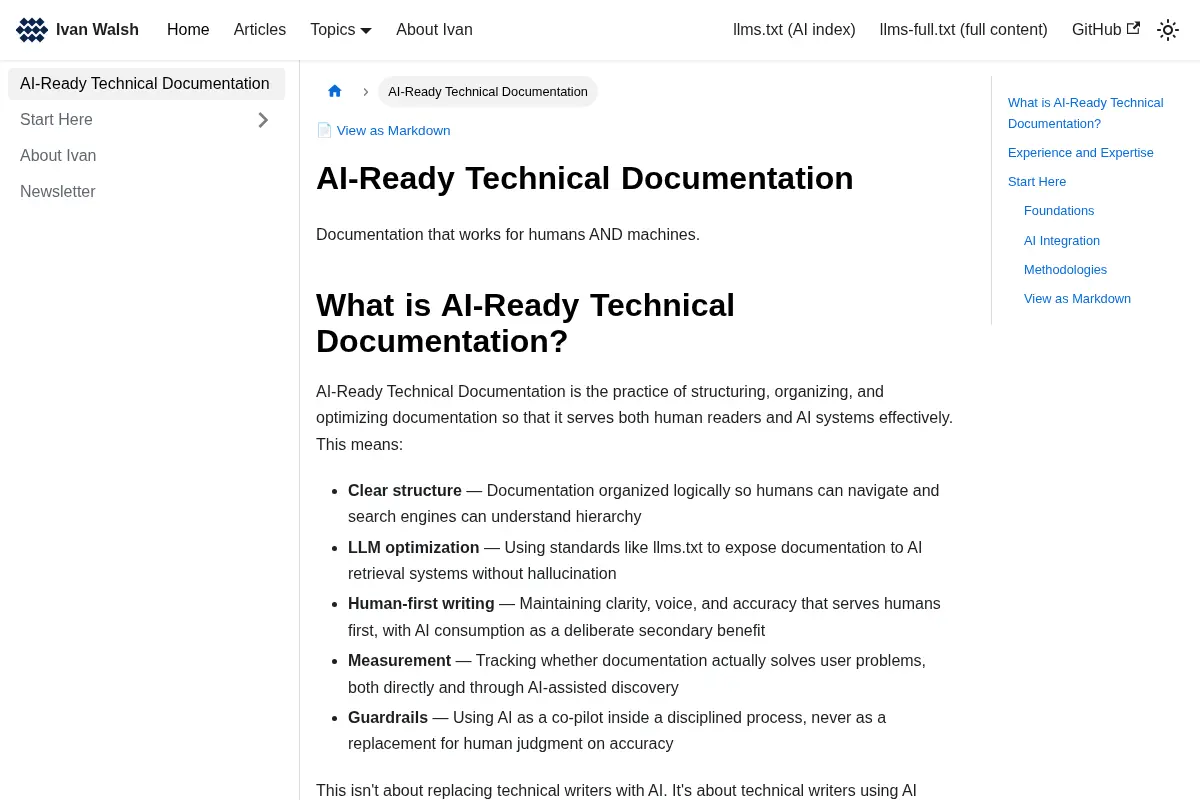Click the main AI-Ready Technical Documentation heading
The width and height of the screenshot is (1200, 800).
tap(585, 178)
